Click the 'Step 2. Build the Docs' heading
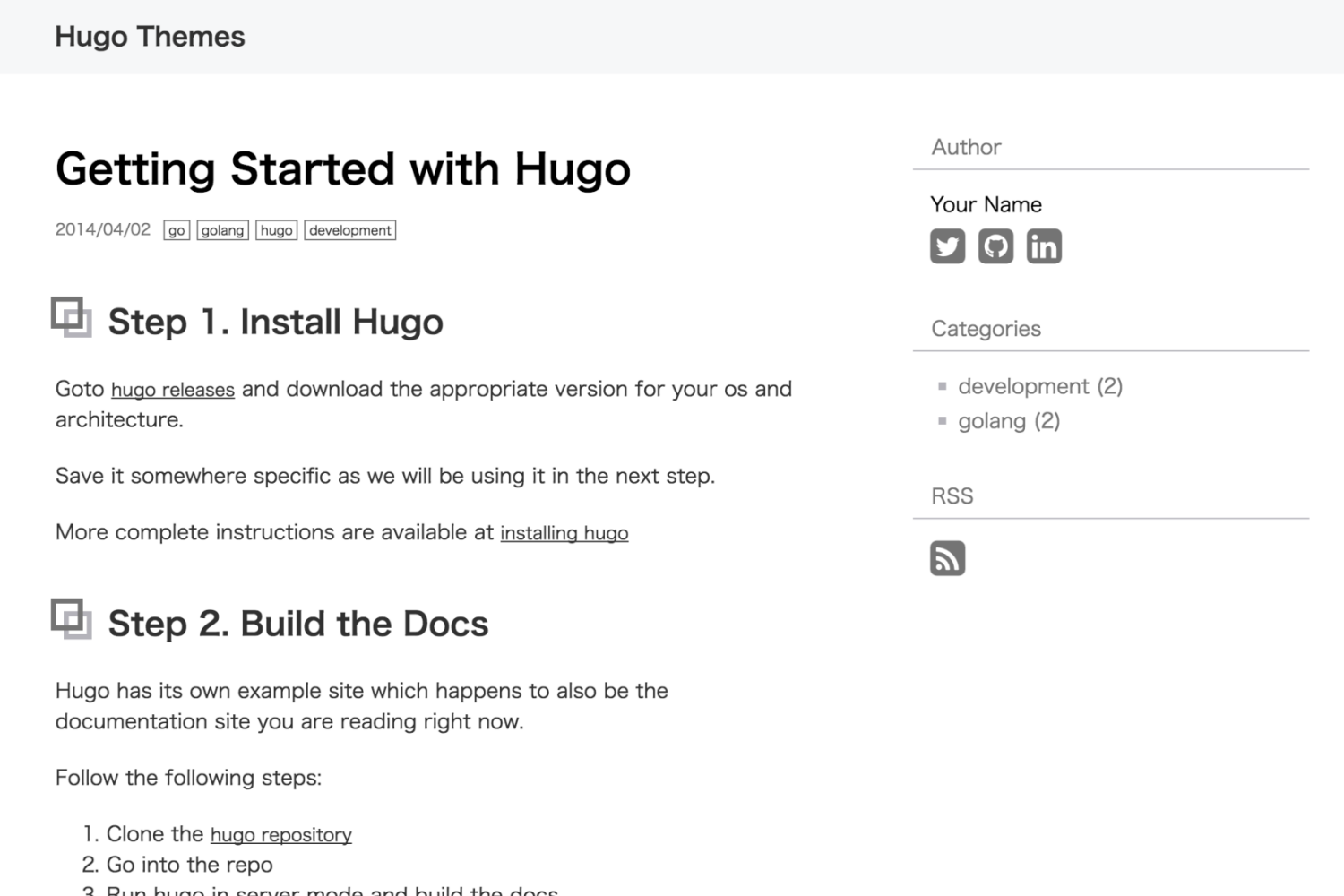 [x=298, y=624]
